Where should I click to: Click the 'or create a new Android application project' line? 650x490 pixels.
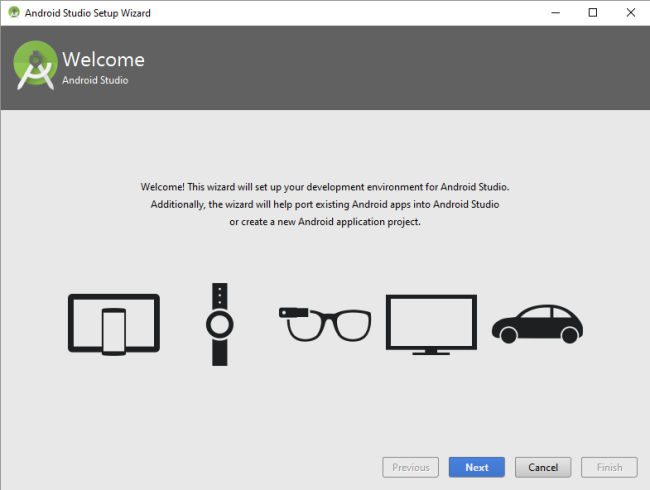click(325, 222)
